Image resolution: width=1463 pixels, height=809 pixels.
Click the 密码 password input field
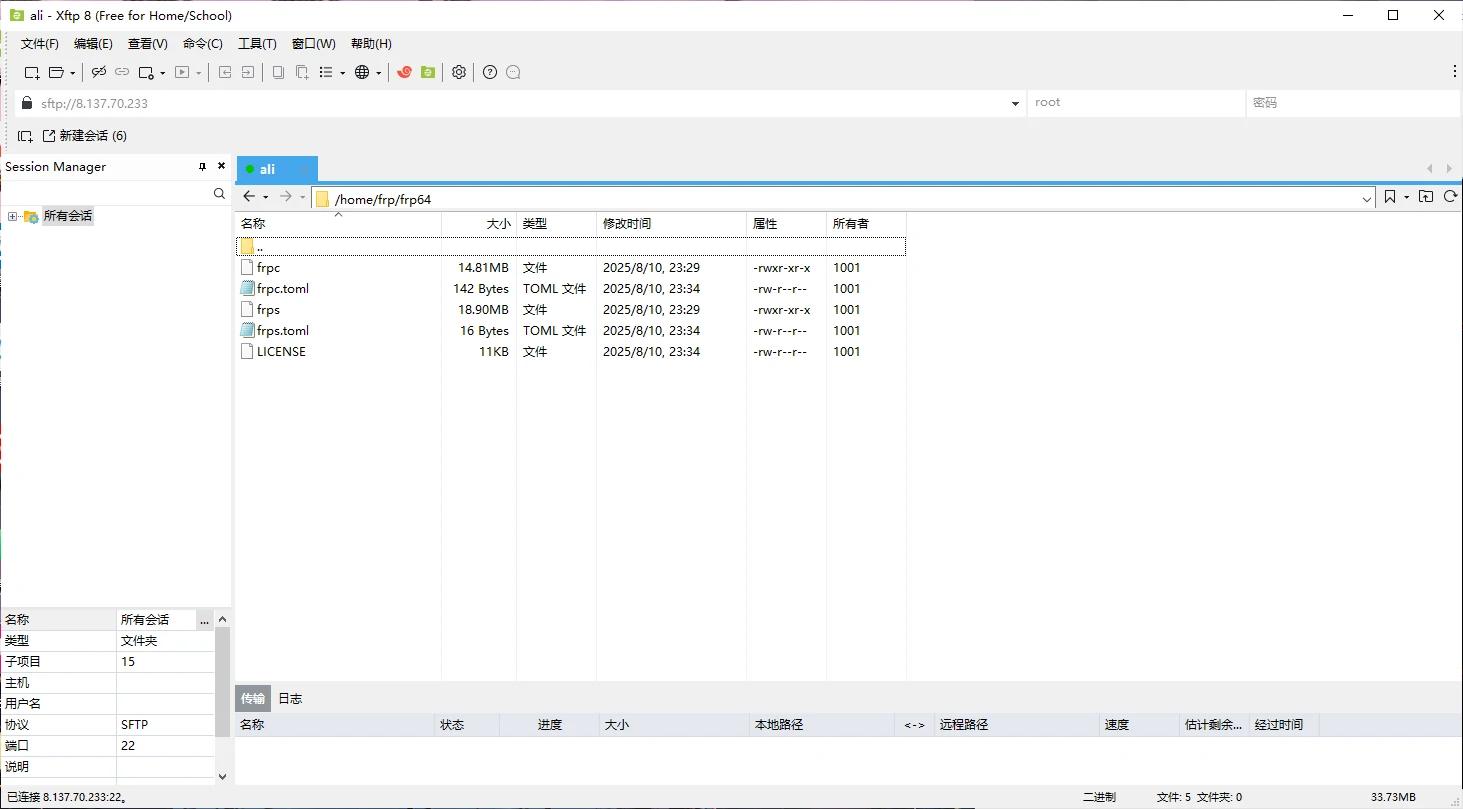[1350, 103]
